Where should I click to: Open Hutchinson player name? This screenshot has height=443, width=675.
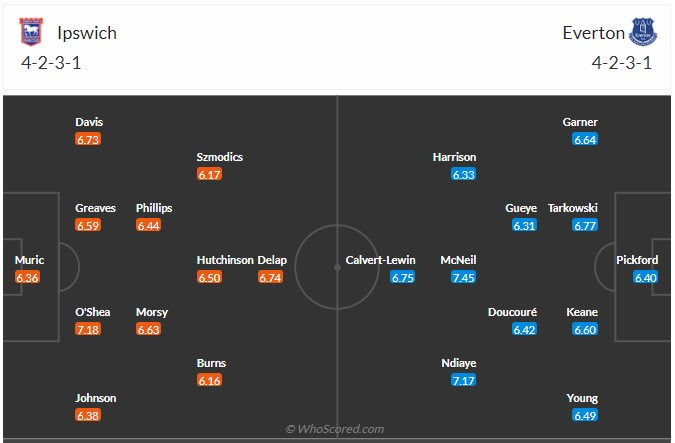(225, 260)
